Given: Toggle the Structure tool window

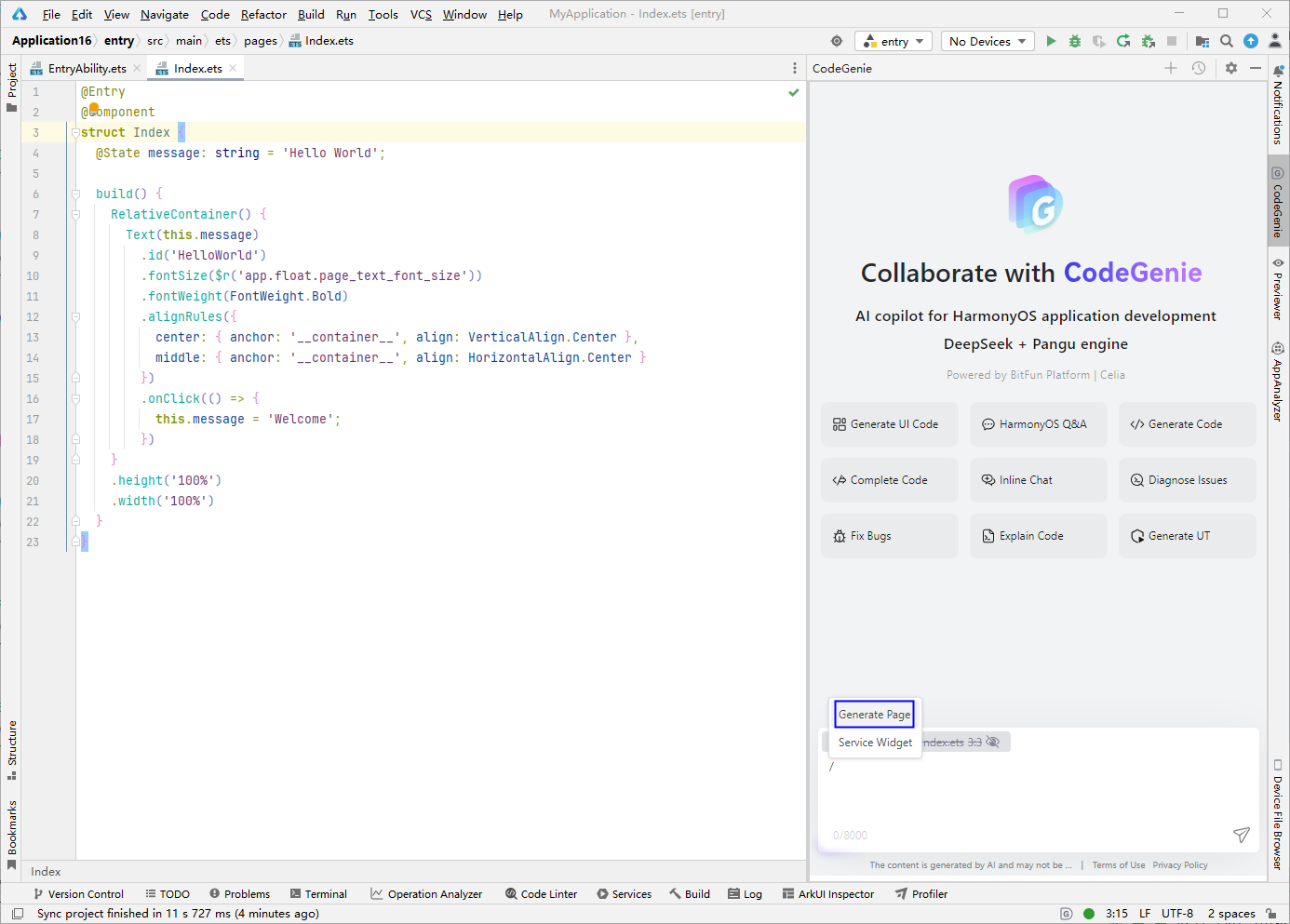Looking at the screenshot, I should pyautogui.click(x=11, y=750).
